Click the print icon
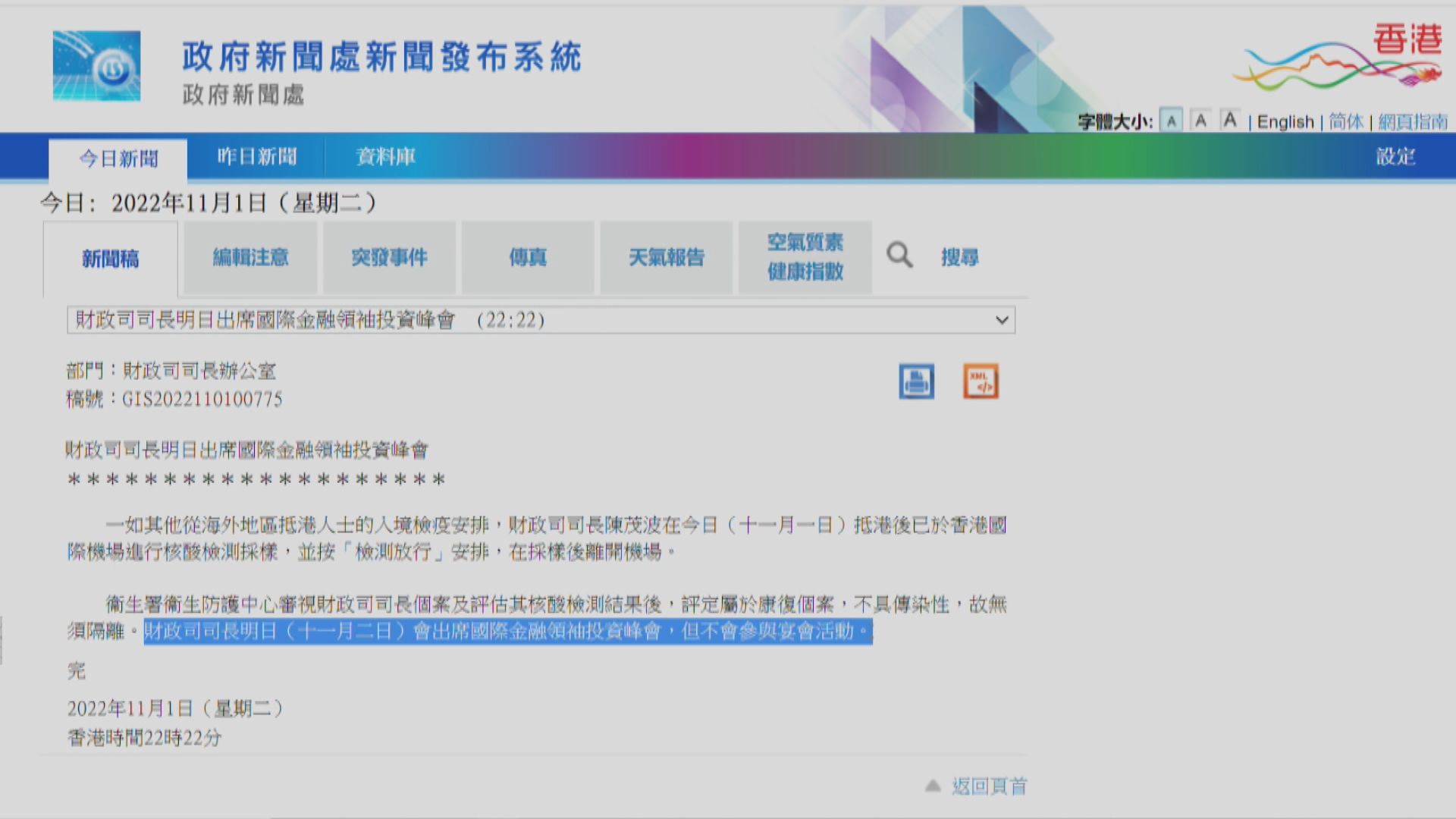Screen dimensions: 1456x819 click(x=916, y=381)
